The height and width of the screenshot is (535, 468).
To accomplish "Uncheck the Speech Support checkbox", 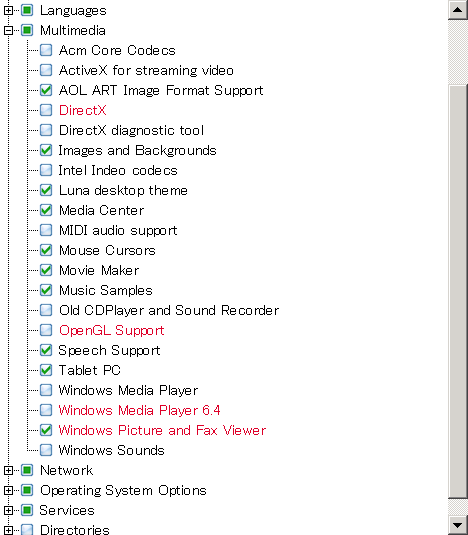I will click(x=46, y=350).
